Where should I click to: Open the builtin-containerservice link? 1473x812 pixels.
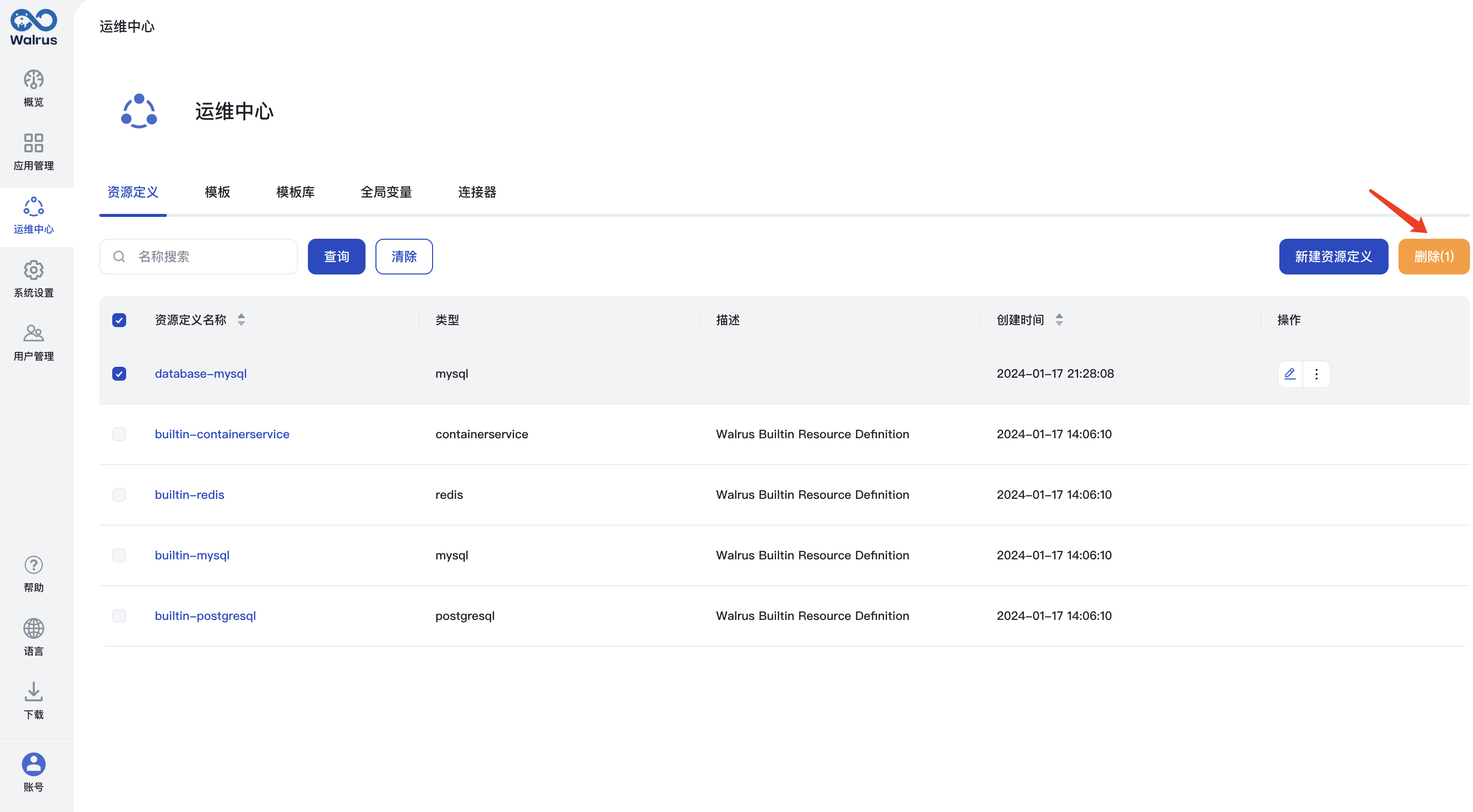(222, 434)
